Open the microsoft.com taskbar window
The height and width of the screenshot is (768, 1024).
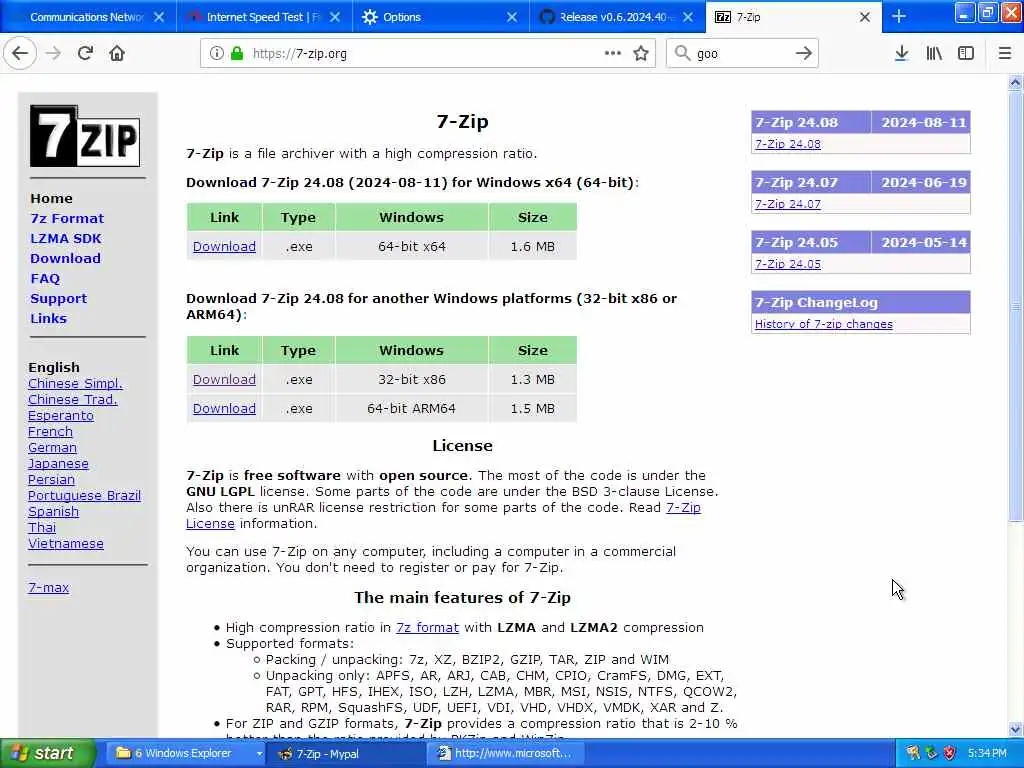tap(505, 754)
